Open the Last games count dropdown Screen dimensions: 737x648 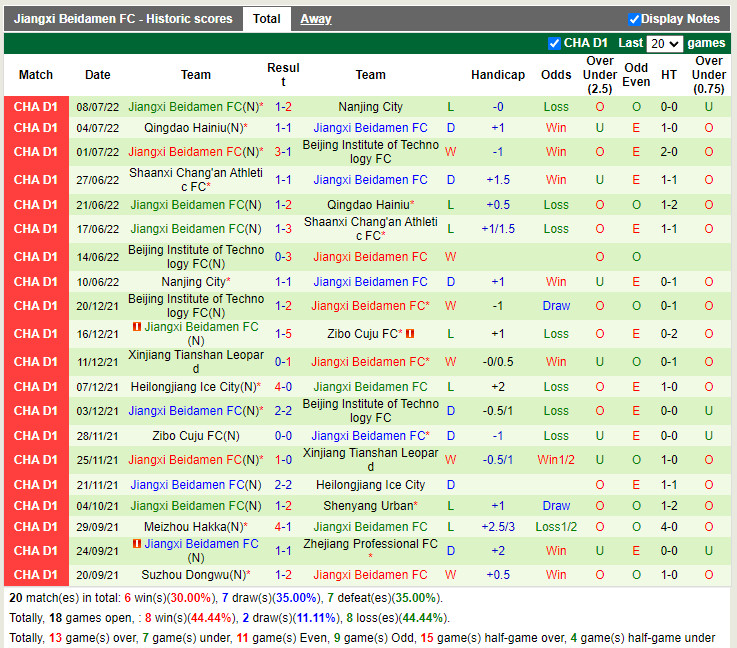(x=664, y=44)
